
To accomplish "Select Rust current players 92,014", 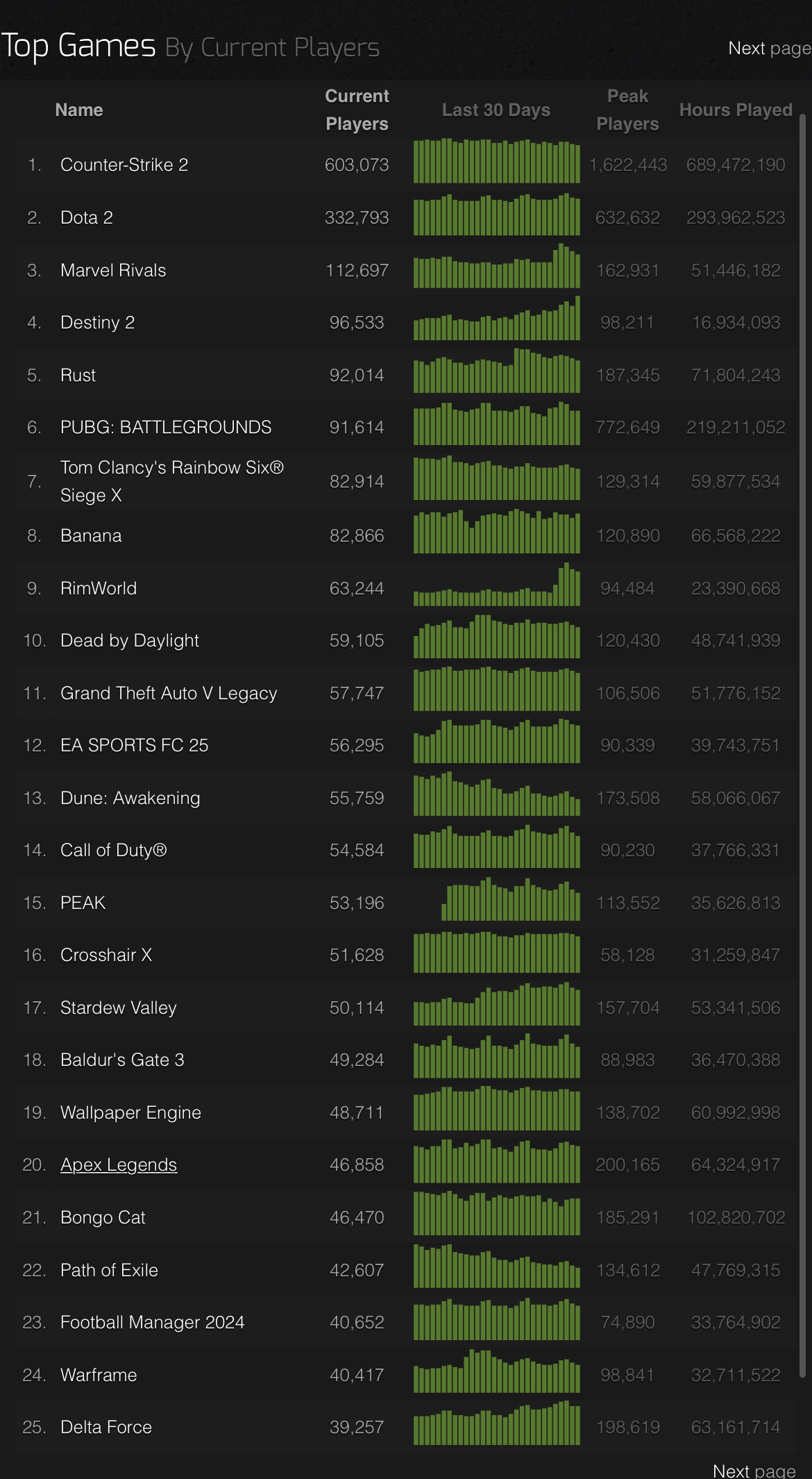I will (357, 375).
